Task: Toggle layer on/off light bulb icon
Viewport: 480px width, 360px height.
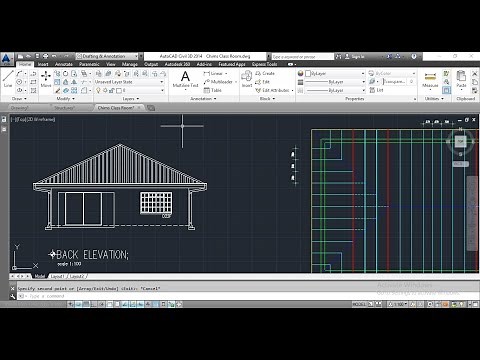Action: click(x=98, y=90)
